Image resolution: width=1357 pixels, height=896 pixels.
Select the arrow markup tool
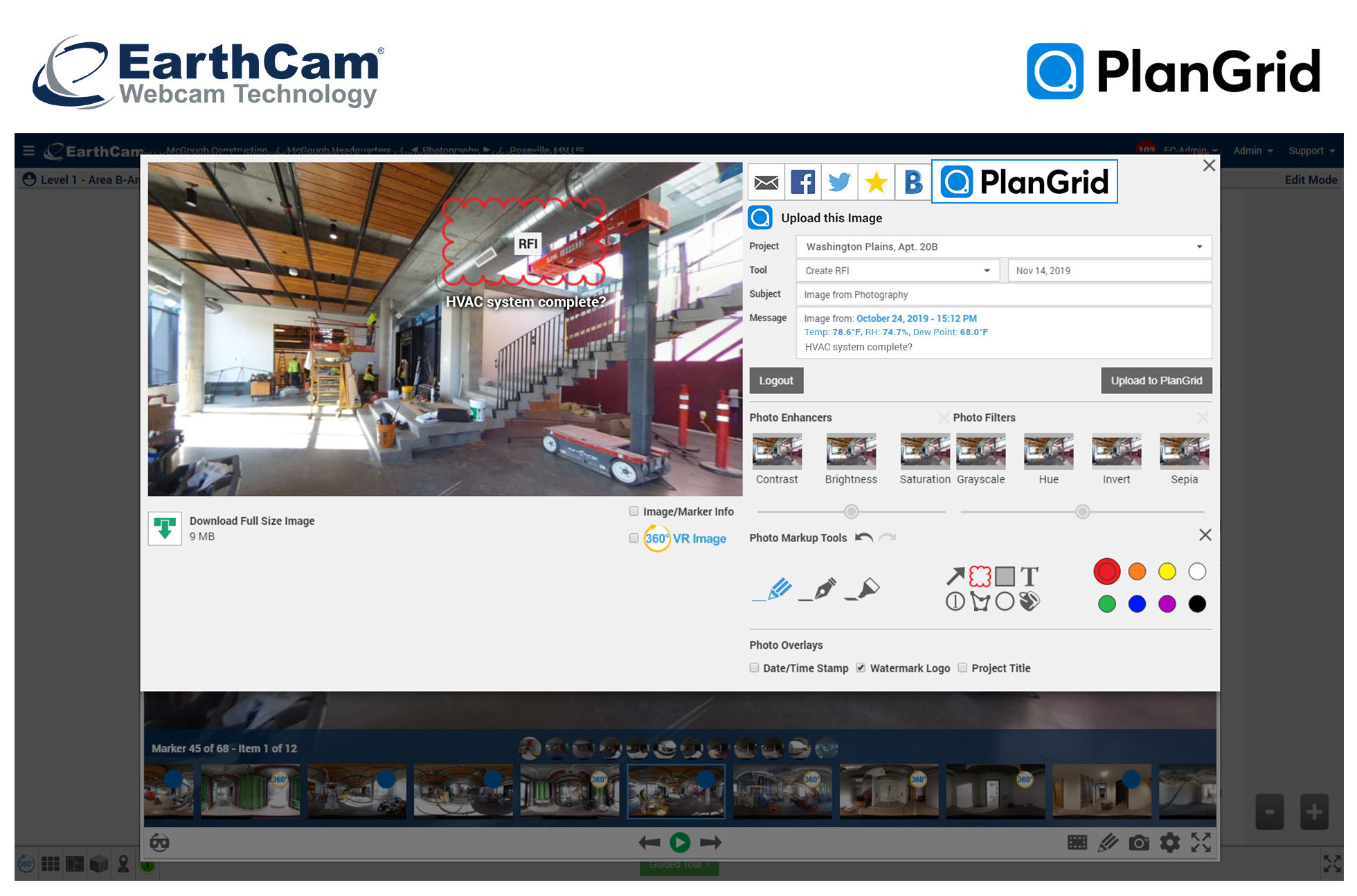tap(955, 575)
